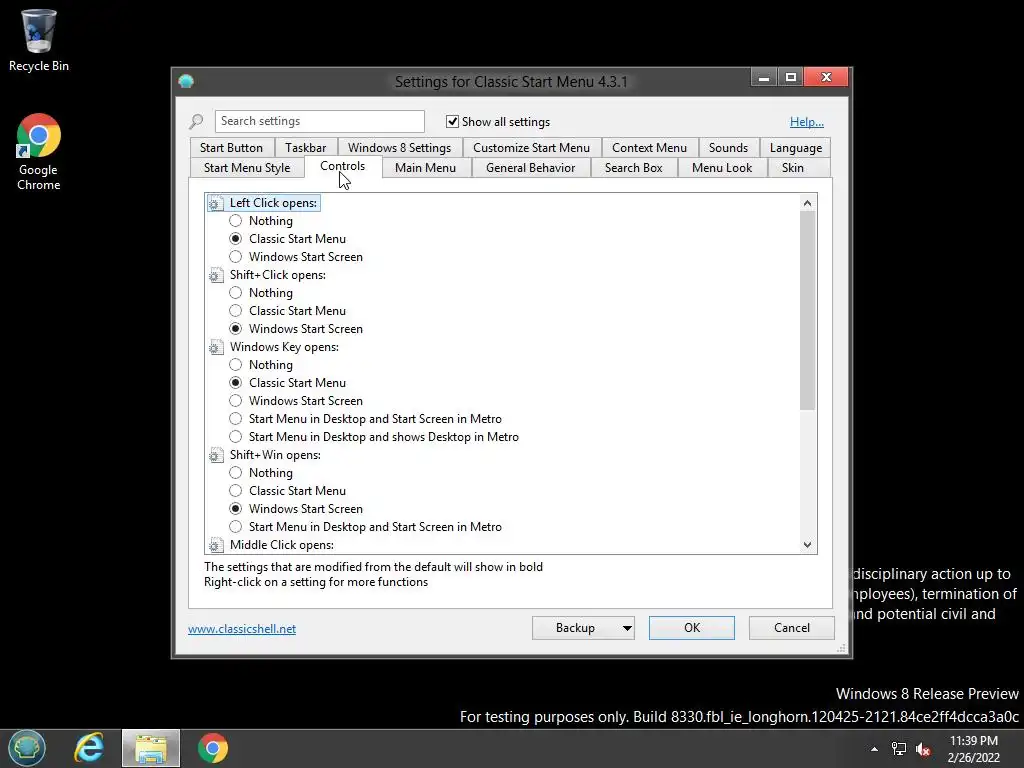The width and height of the screenshot is (1024, 768).
Task: Click into the Search settings field
Action: point(319,121)
